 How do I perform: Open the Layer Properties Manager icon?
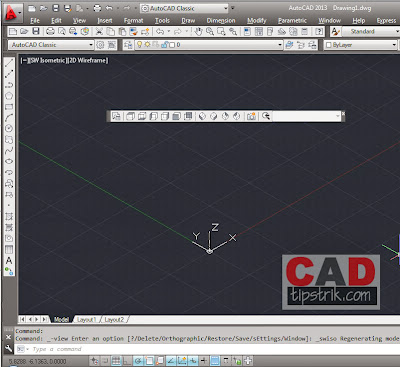[x=128, y=45]
